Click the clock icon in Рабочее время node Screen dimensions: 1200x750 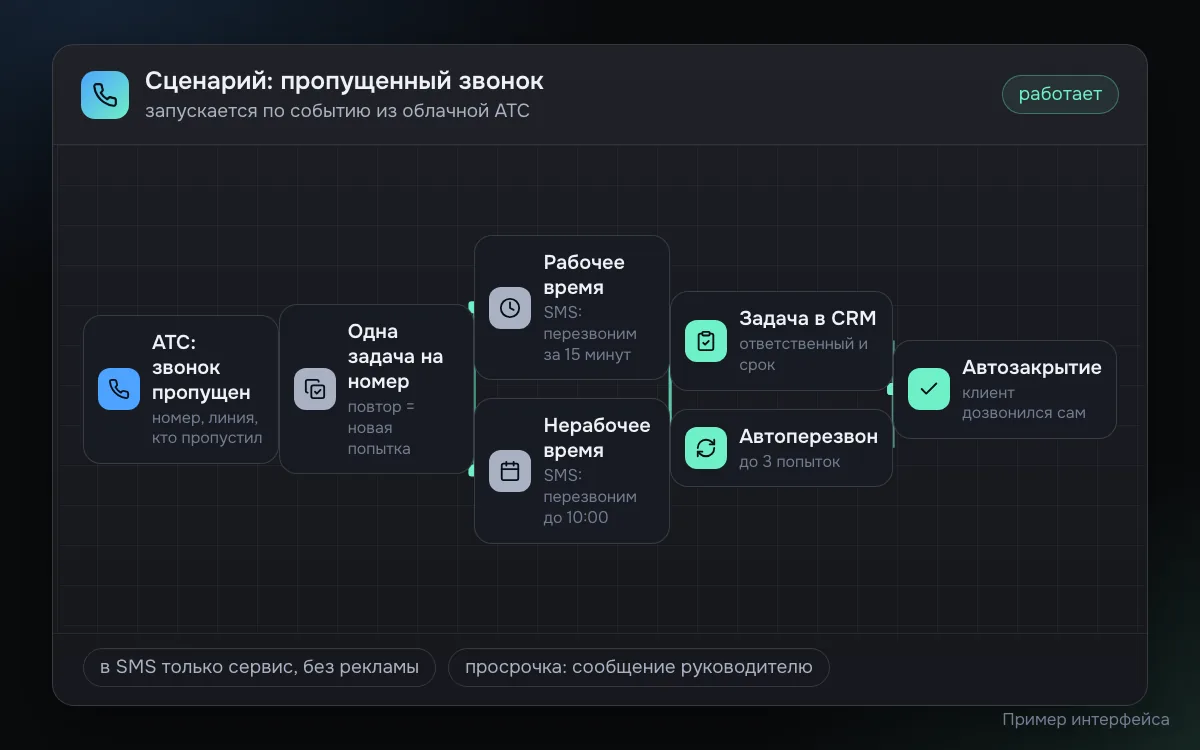point(510,308)
